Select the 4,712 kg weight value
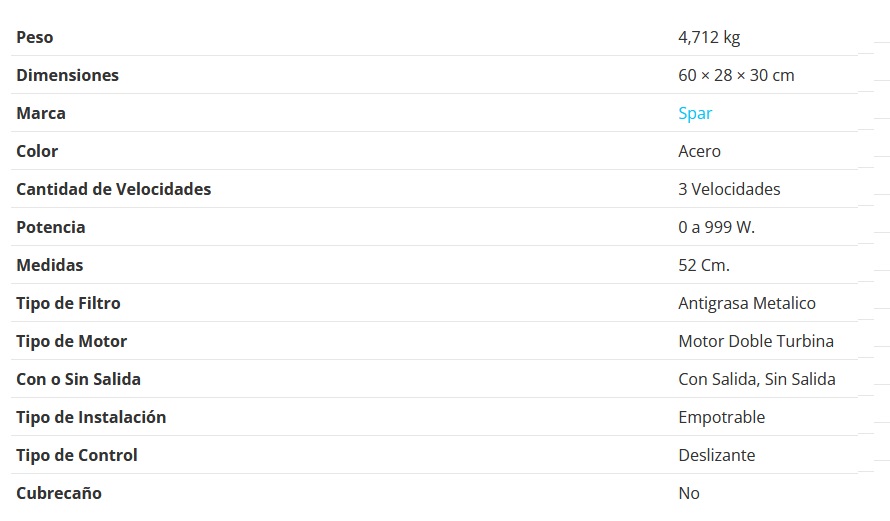Screen dimensions: 890x521 709,37
